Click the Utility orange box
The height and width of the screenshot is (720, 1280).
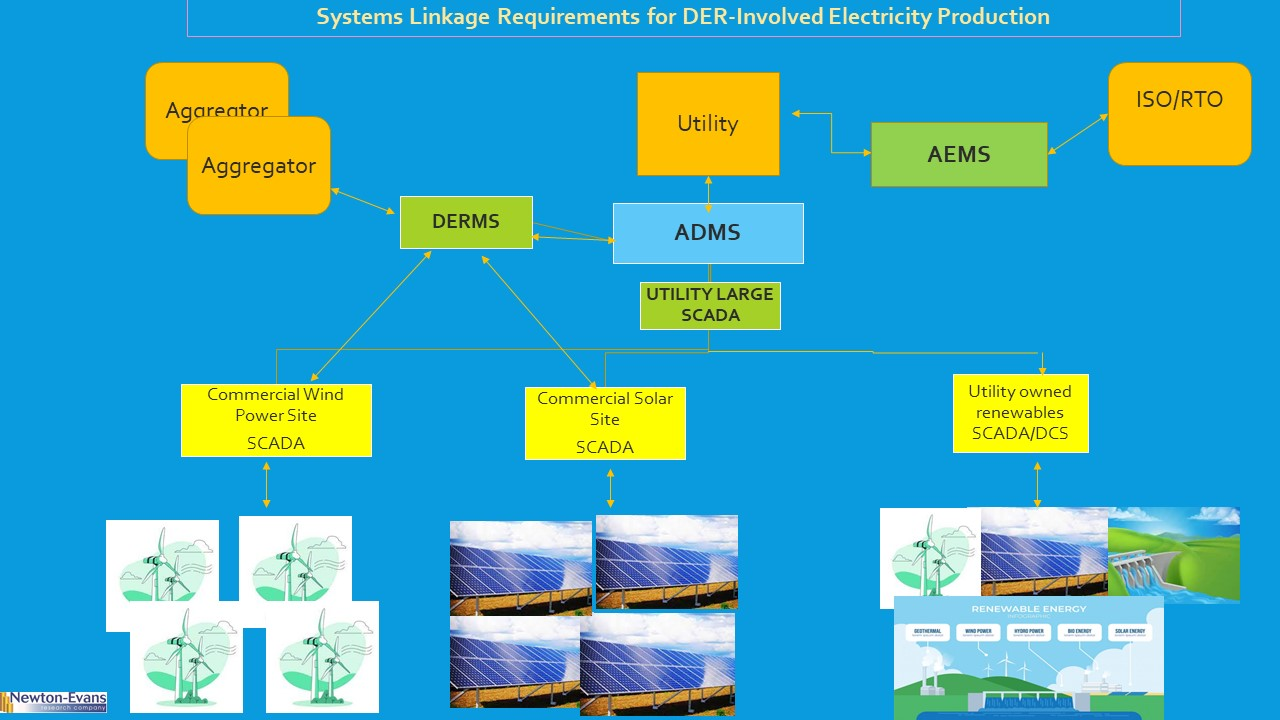(x=708, y=124)
